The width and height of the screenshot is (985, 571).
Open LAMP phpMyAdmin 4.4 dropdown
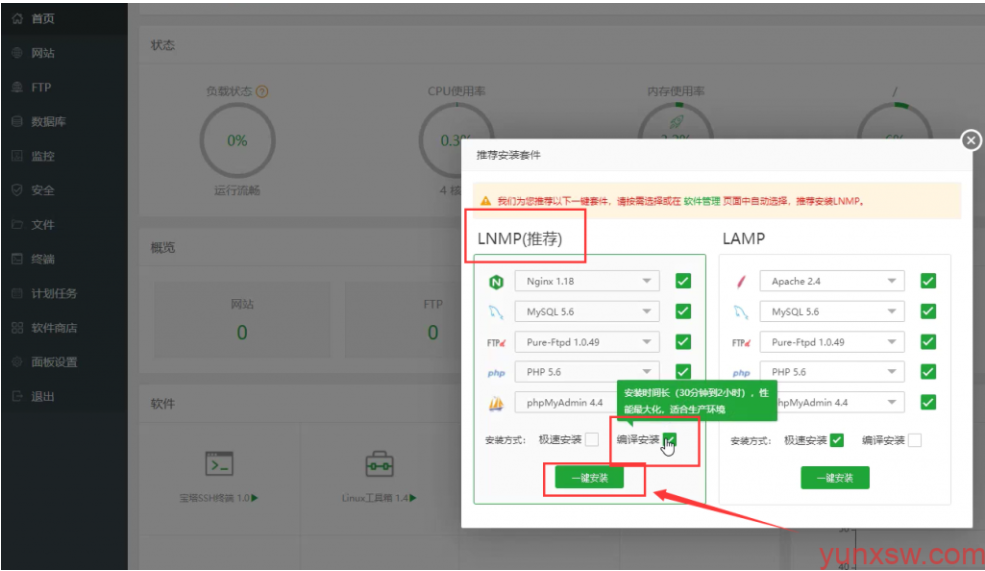(x=841, y=402)
